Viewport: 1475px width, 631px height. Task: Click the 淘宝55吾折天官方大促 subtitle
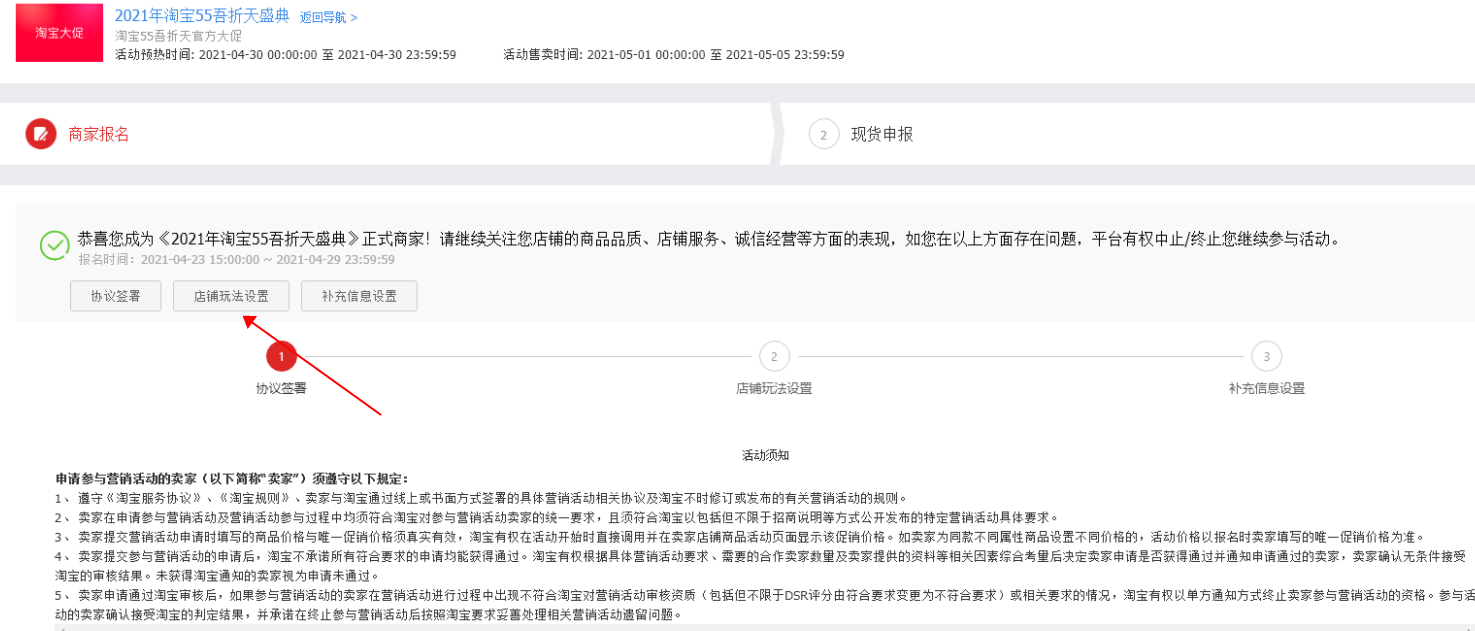(x=178, y=36)
